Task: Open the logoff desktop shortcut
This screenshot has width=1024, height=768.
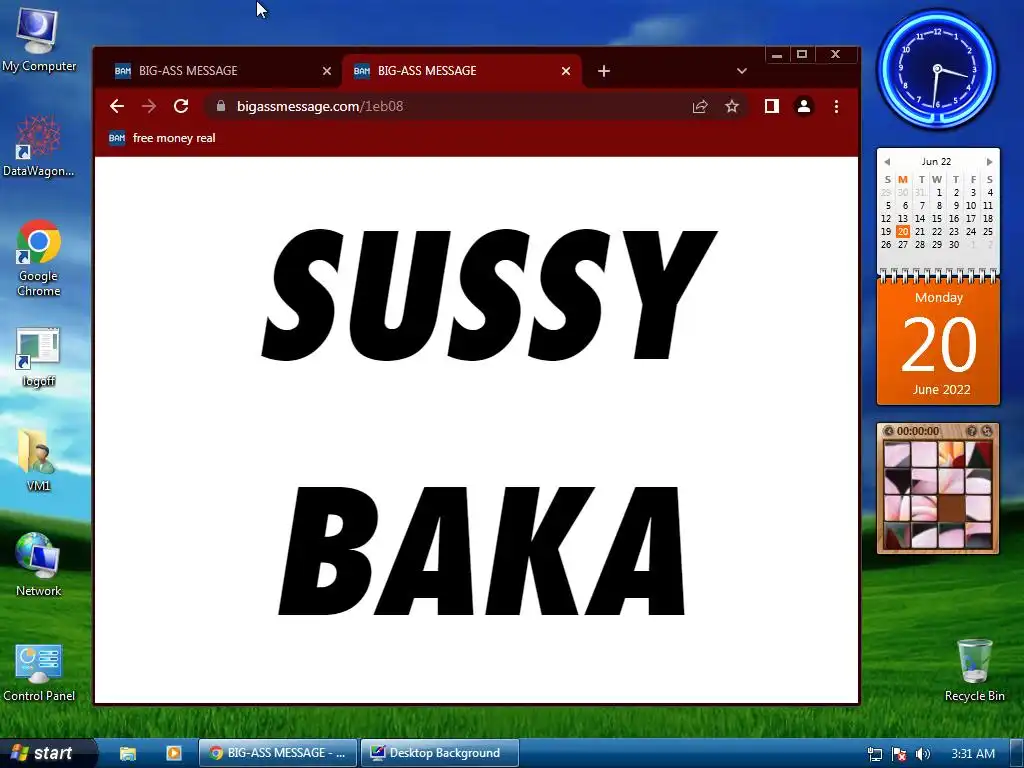Action: tap(38, 358)
